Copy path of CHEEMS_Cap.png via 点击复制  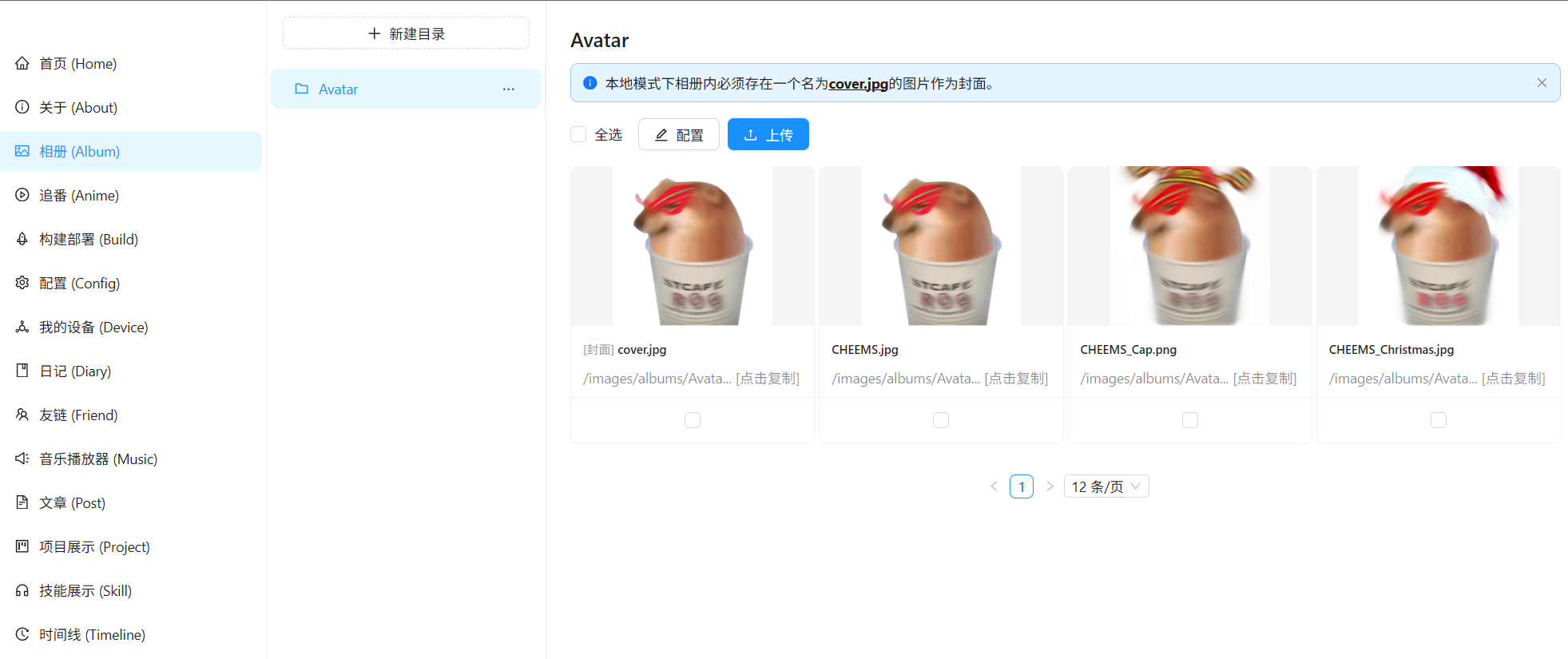(1265, 379)
